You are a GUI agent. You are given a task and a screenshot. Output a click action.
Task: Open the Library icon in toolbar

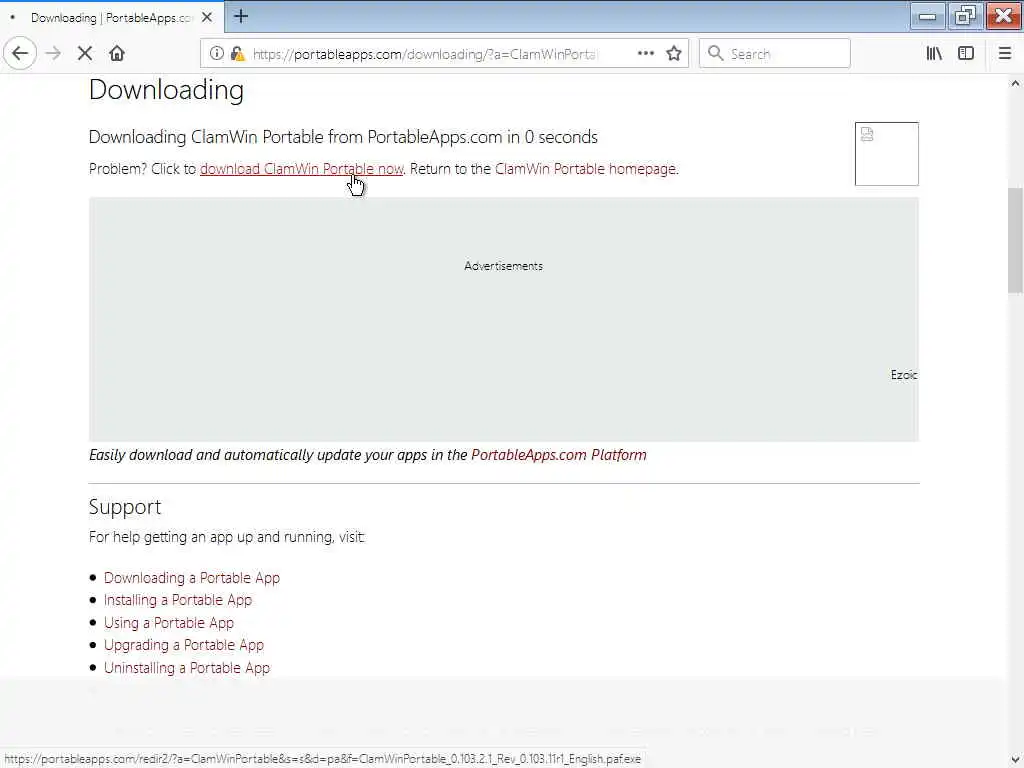point(934,54)
